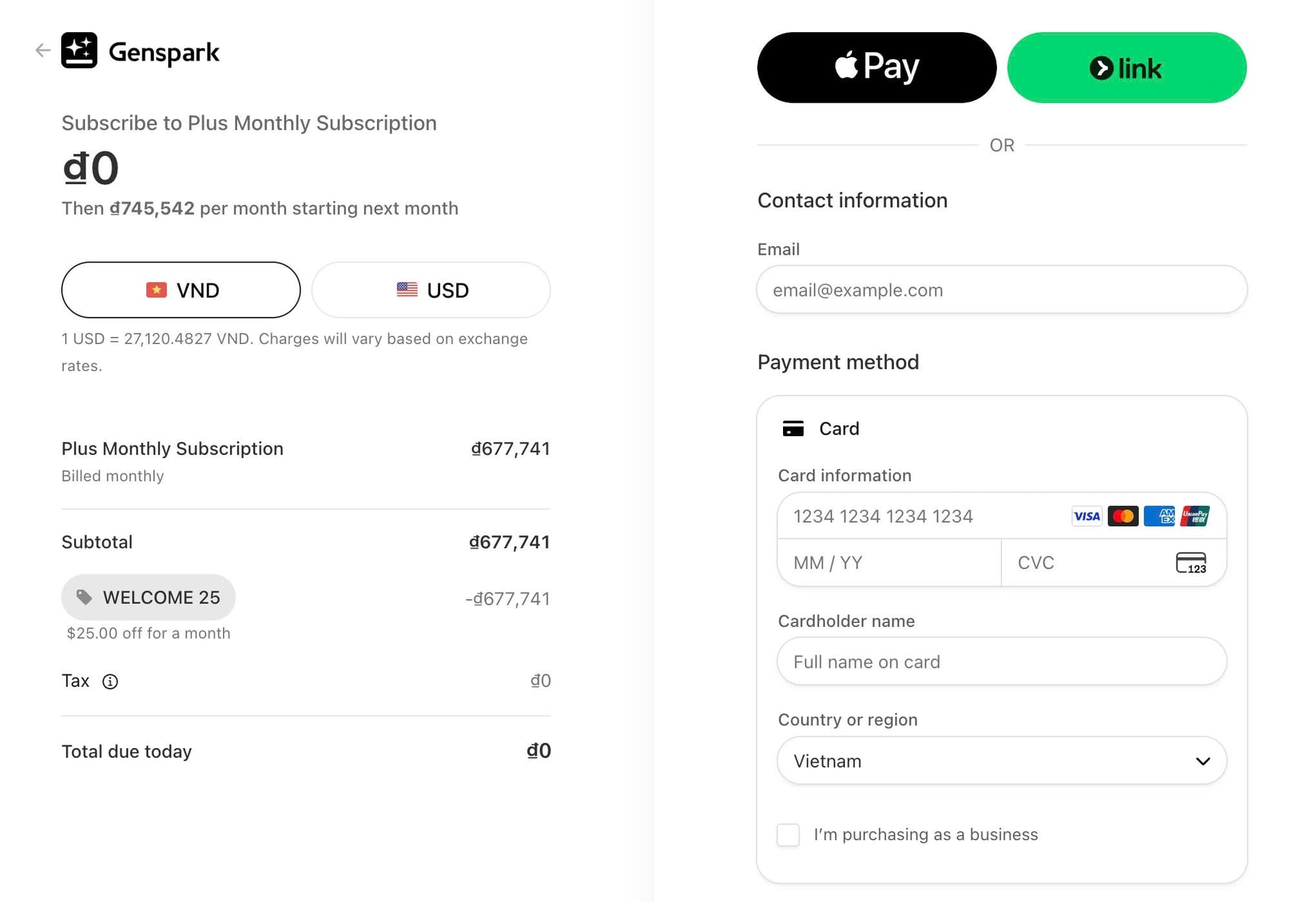
Task: Pay with Apple Pay button
Action: [876, 68]
